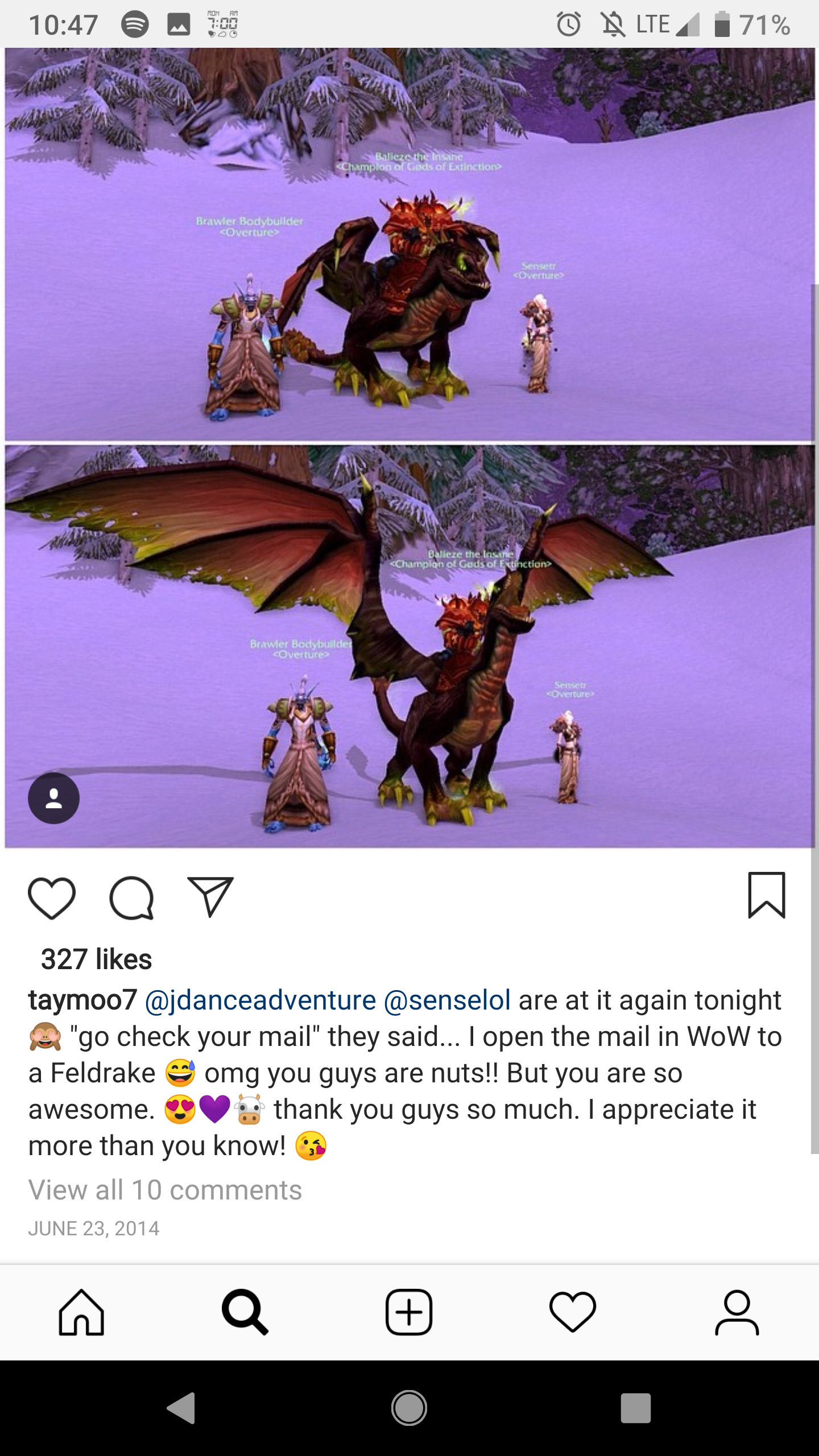Bookmark this post to saved
819x1456 pixels.
coord(767,895)
